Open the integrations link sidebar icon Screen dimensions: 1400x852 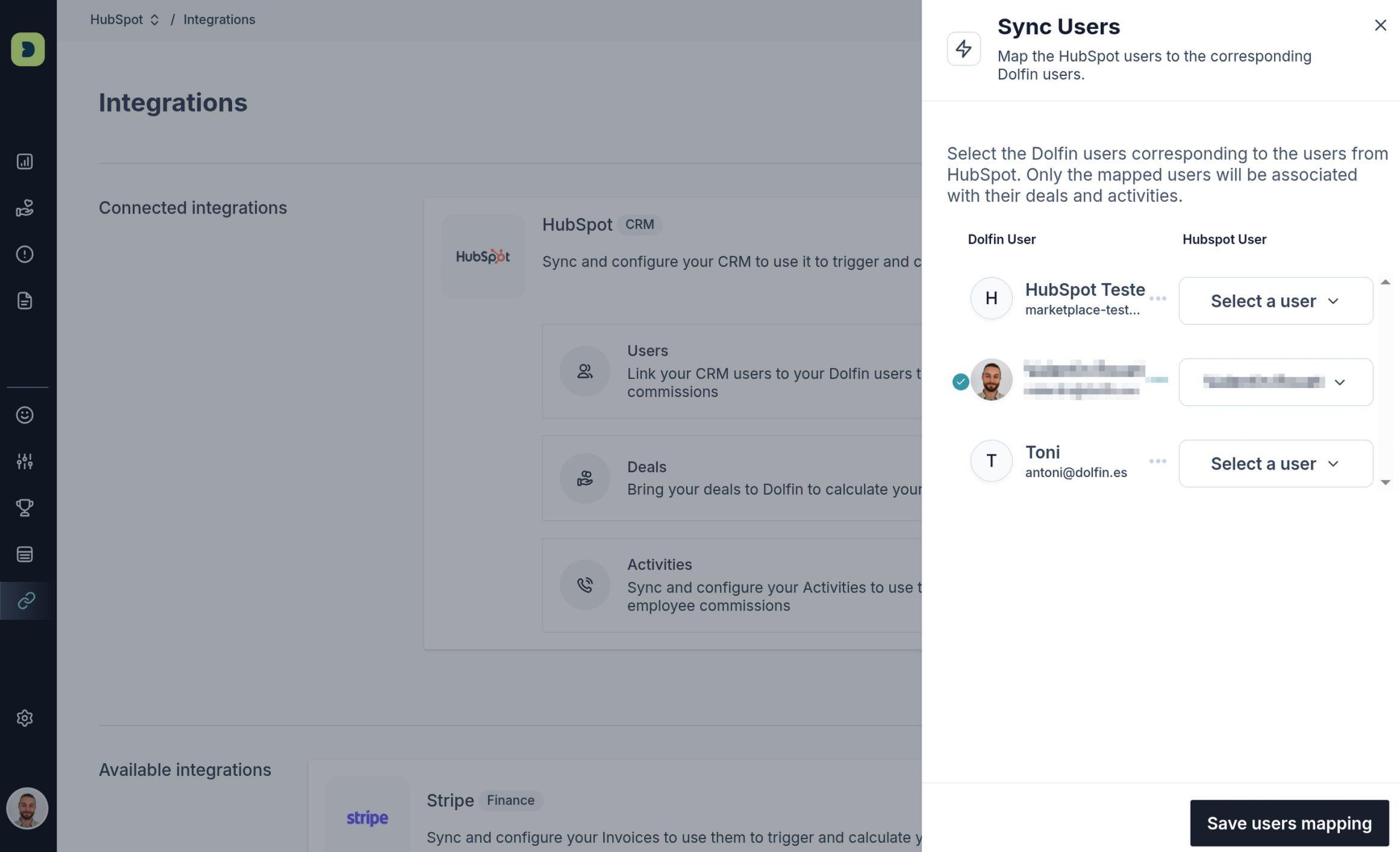[x=27, y=600]
